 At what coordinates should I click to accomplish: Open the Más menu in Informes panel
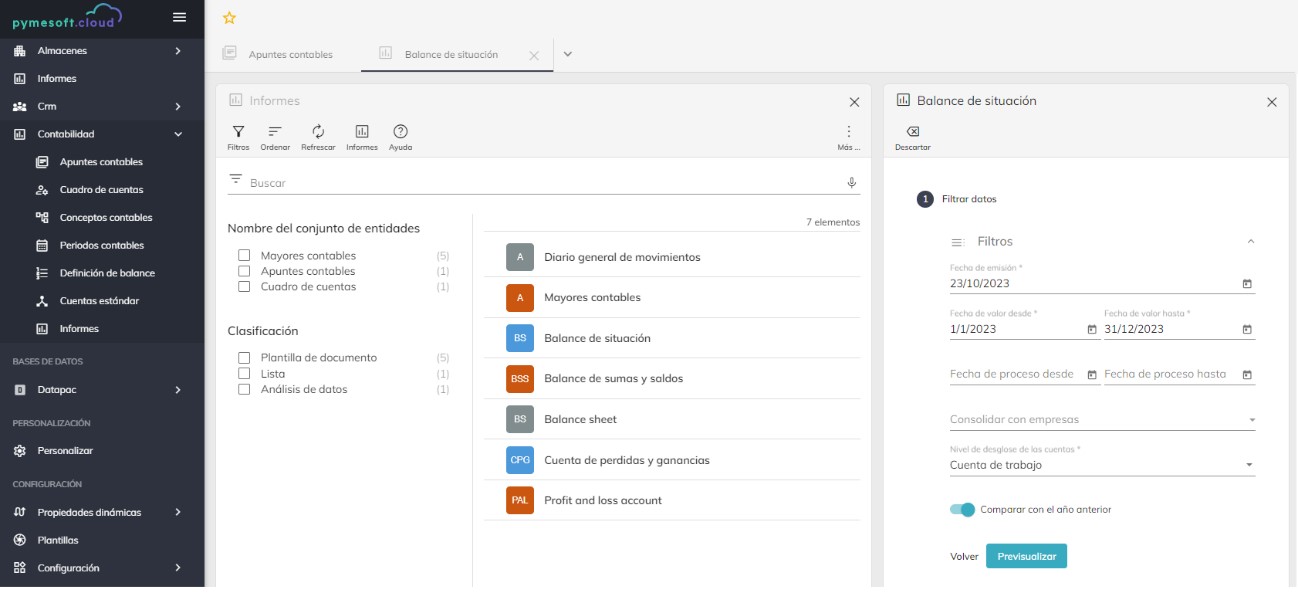click(847, 132)
